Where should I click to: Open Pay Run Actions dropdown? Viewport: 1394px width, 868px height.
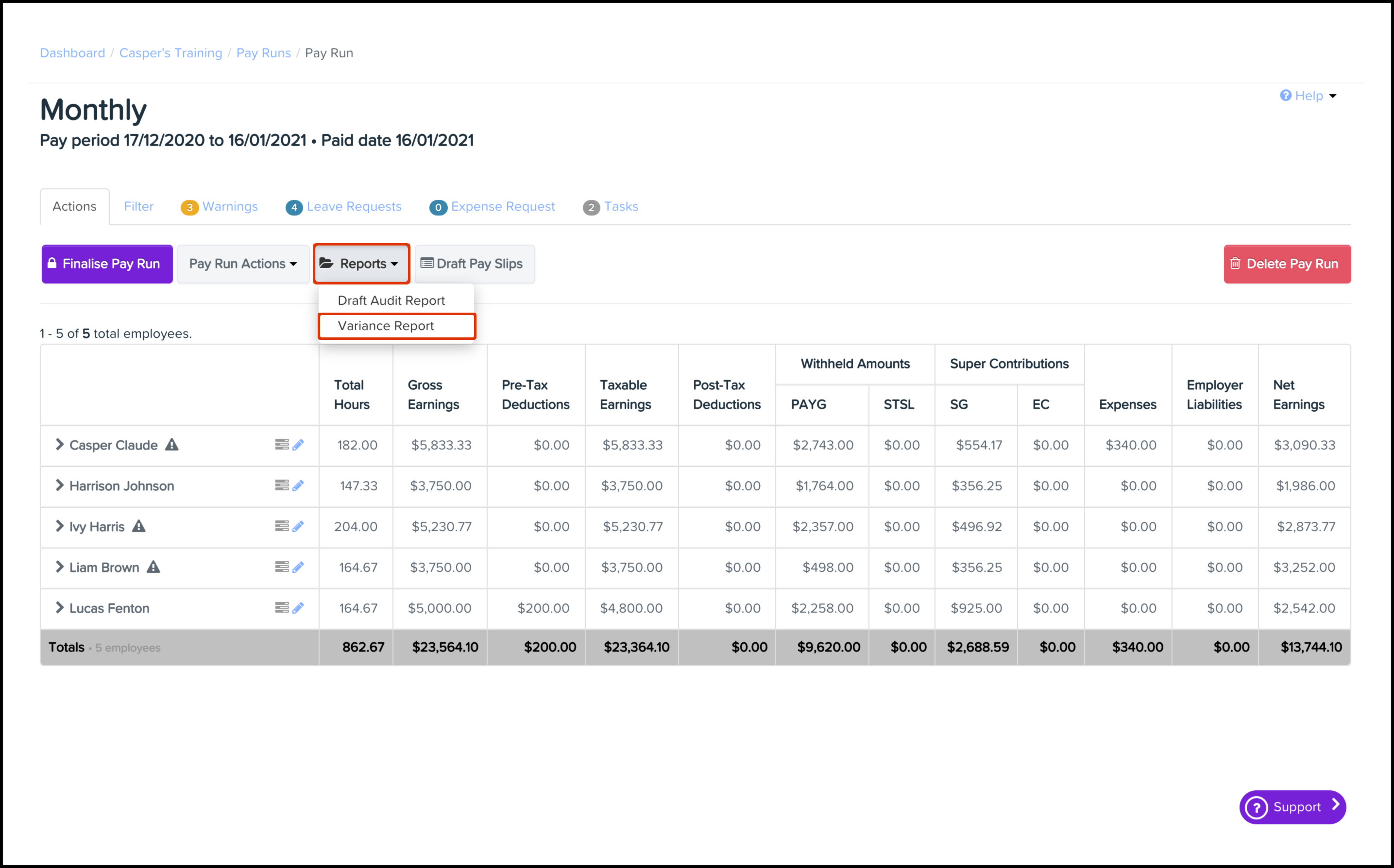point(243,264)
